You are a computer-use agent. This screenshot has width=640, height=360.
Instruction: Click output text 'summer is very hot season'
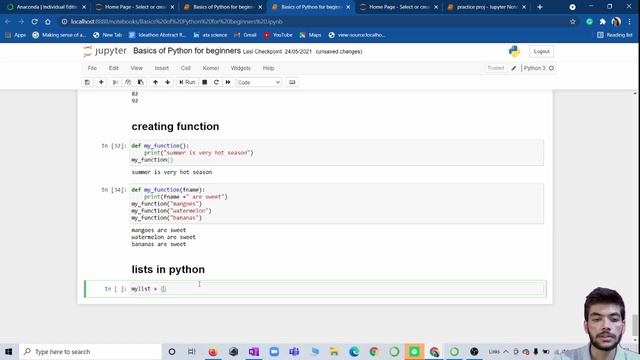tap(171, 172)
